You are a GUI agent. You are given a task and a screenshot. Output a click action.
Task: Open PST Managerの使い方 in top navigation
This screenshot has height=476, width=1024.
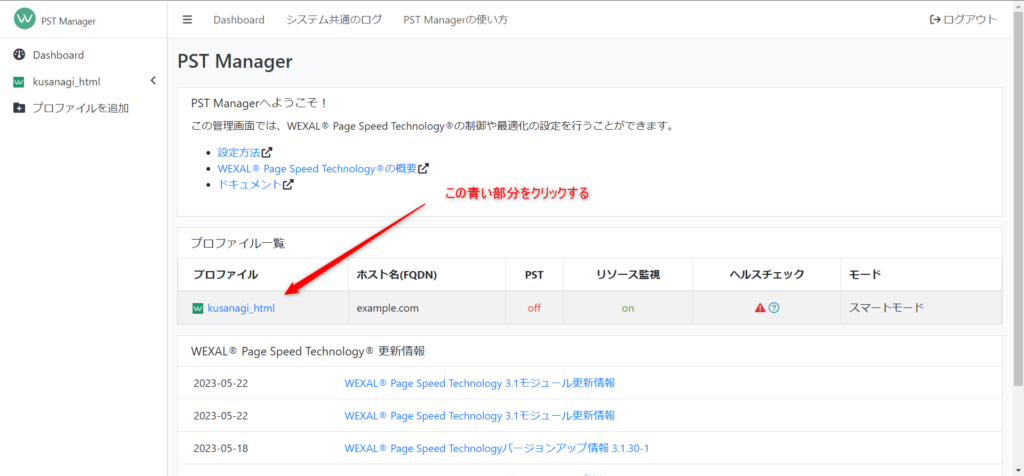456,20
